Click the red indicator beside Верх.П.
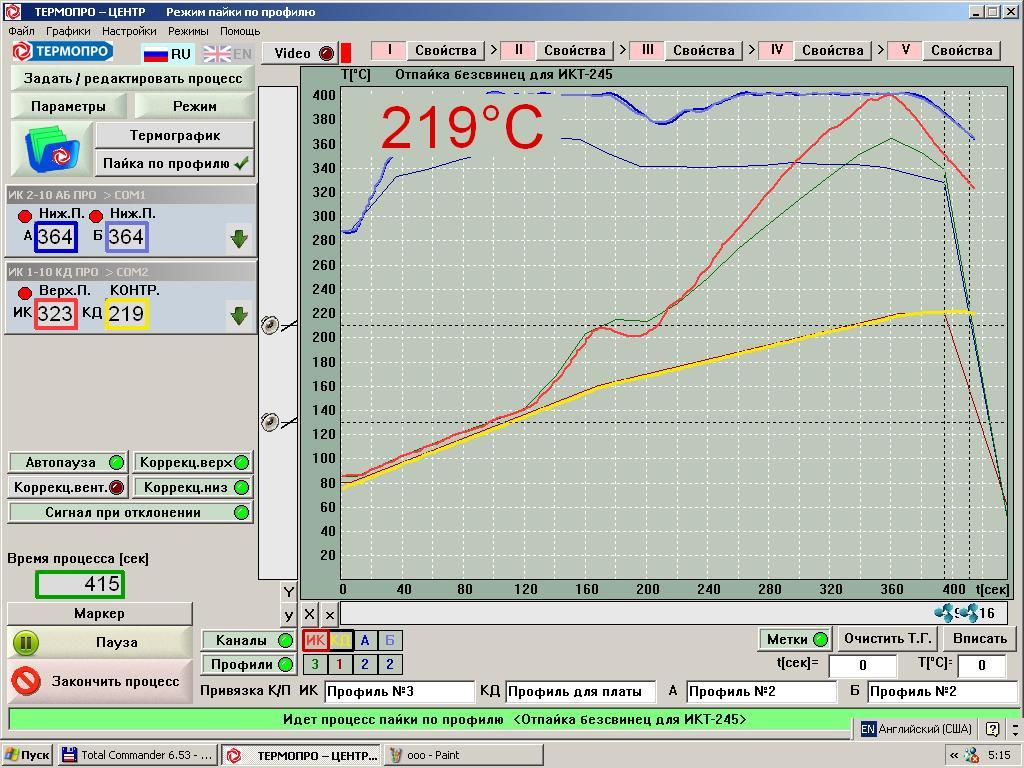This screenshot has width=1024, height=768. click(x=25, y=293)
